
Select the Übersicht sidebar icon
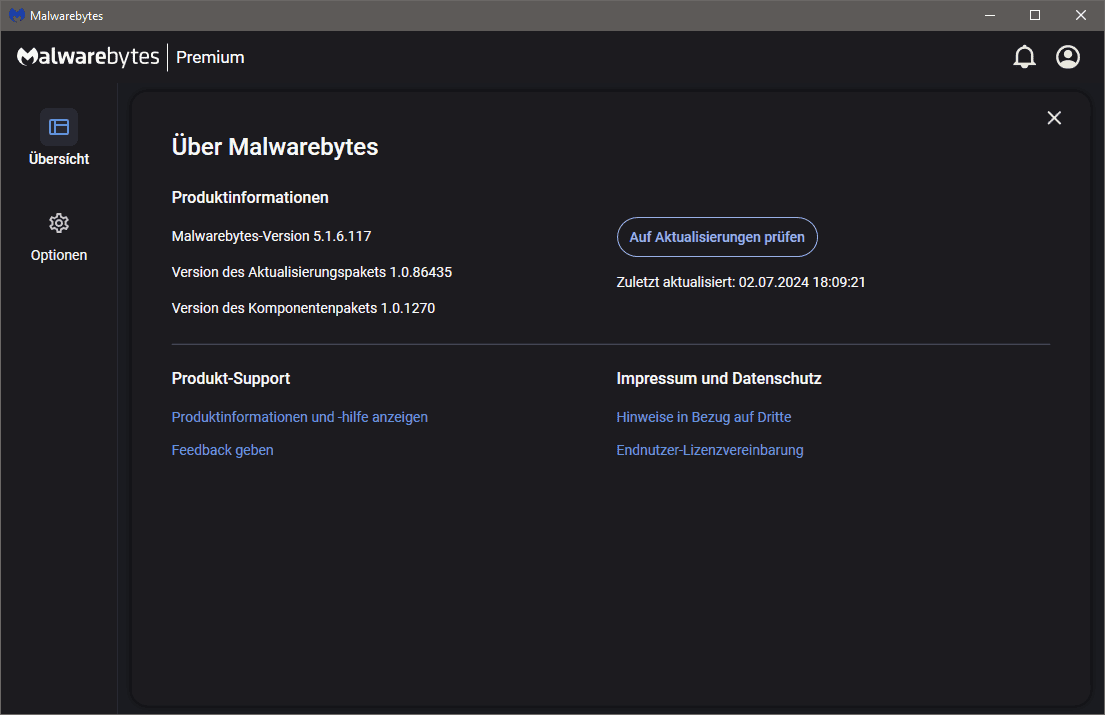tap(58, 127)
